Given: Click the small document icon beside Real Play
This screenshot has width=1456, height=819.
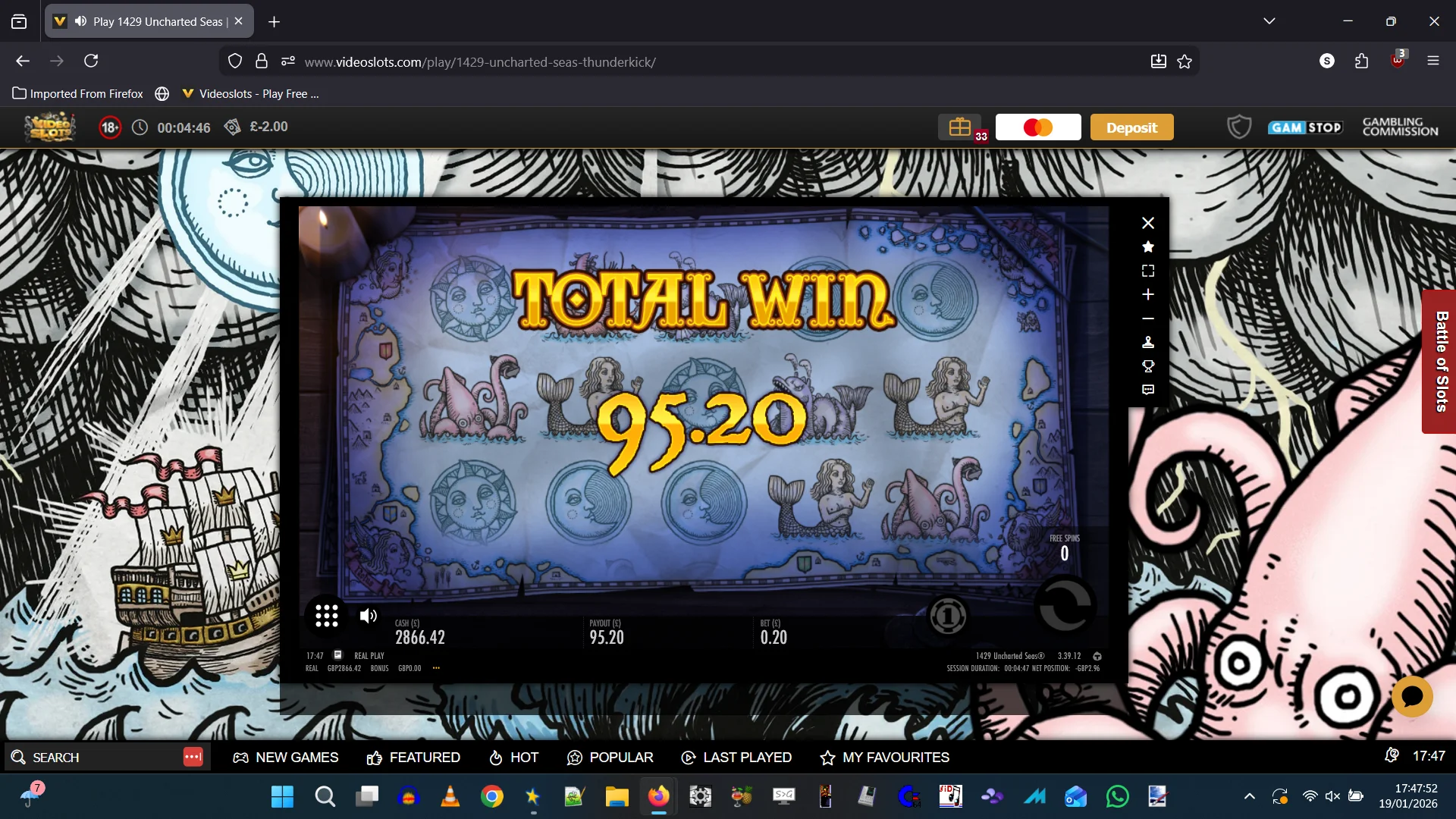Looking at the screenshot, I should click(x=337, y=655).
